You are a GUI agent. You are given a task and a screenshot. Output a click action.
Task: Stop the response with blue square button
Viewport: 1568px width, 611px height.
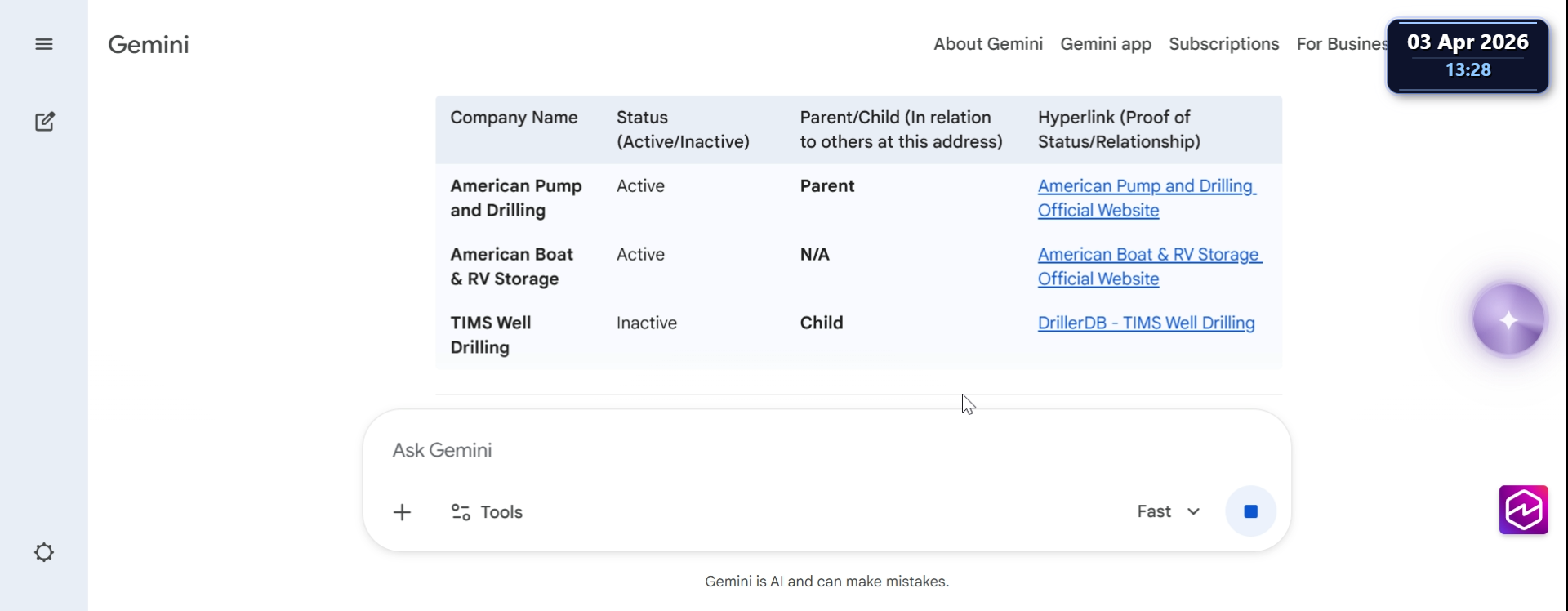click(1250, 511)
